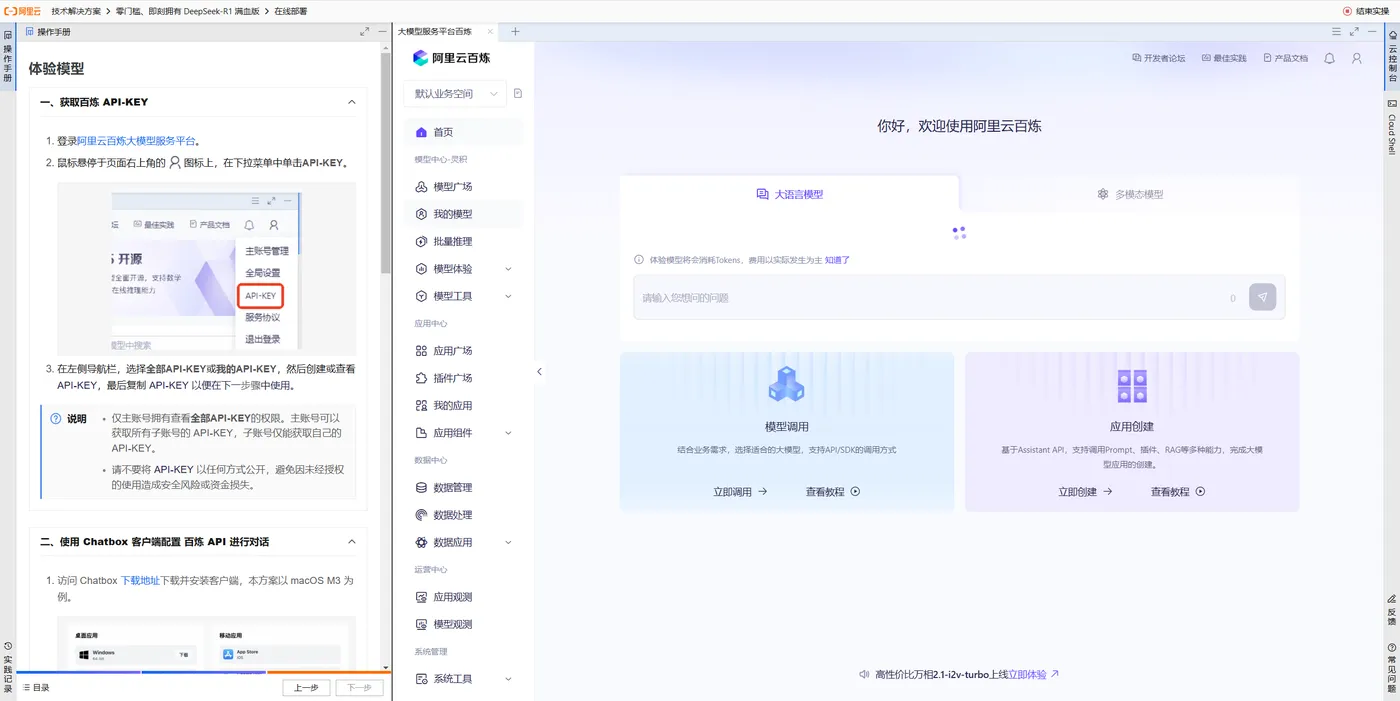Switch to 多模态模型 tab
The image size is (1400, 701).
(1130, 194)
